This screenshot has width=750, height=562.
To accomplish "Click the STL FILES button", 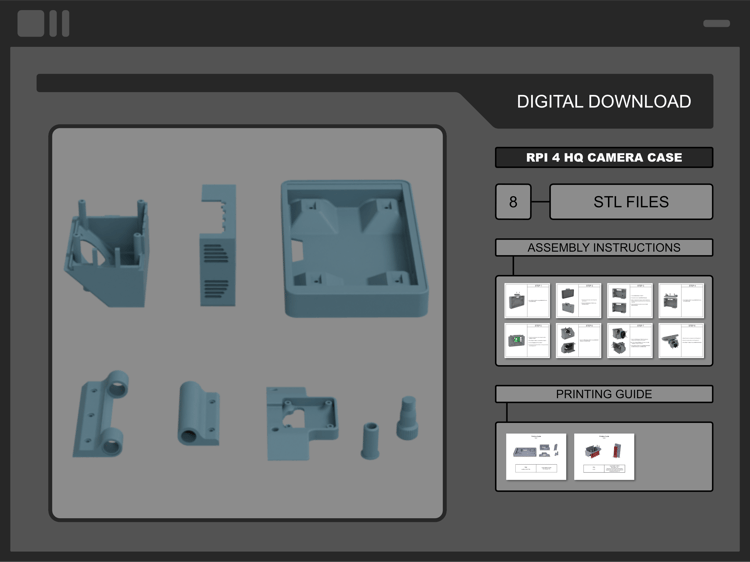I will 631,202.
